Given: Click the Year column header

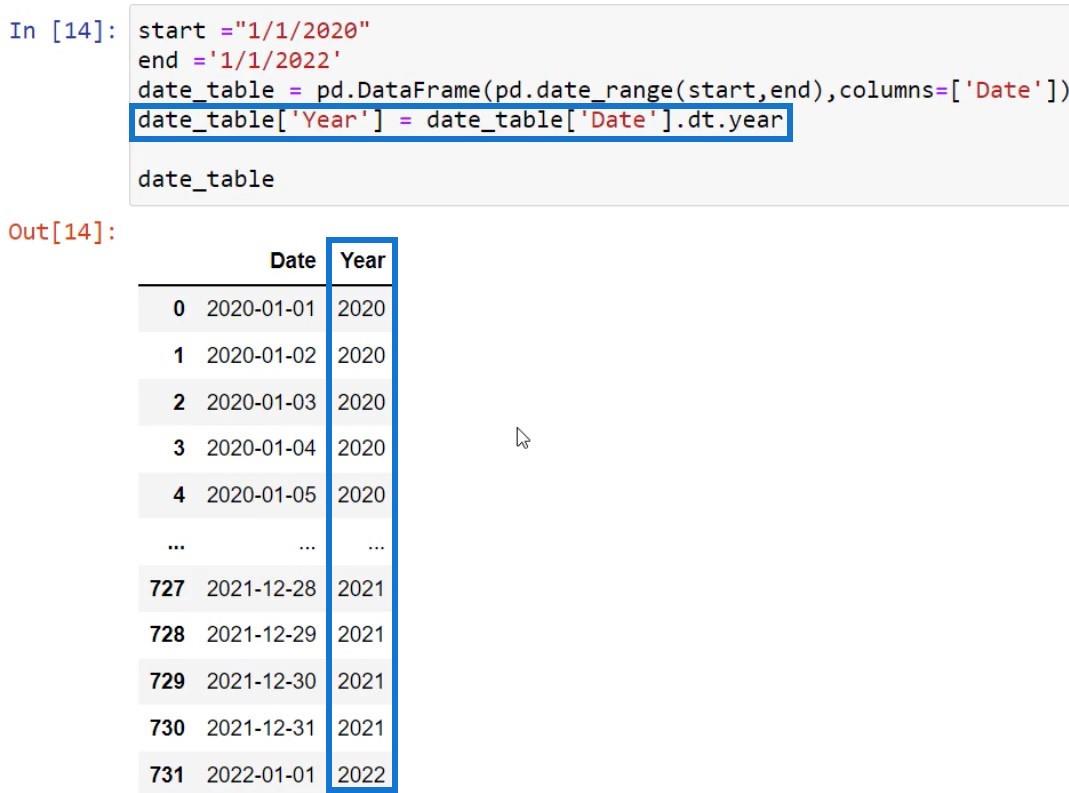Looking at the screenshot, I should click(363, 260).
